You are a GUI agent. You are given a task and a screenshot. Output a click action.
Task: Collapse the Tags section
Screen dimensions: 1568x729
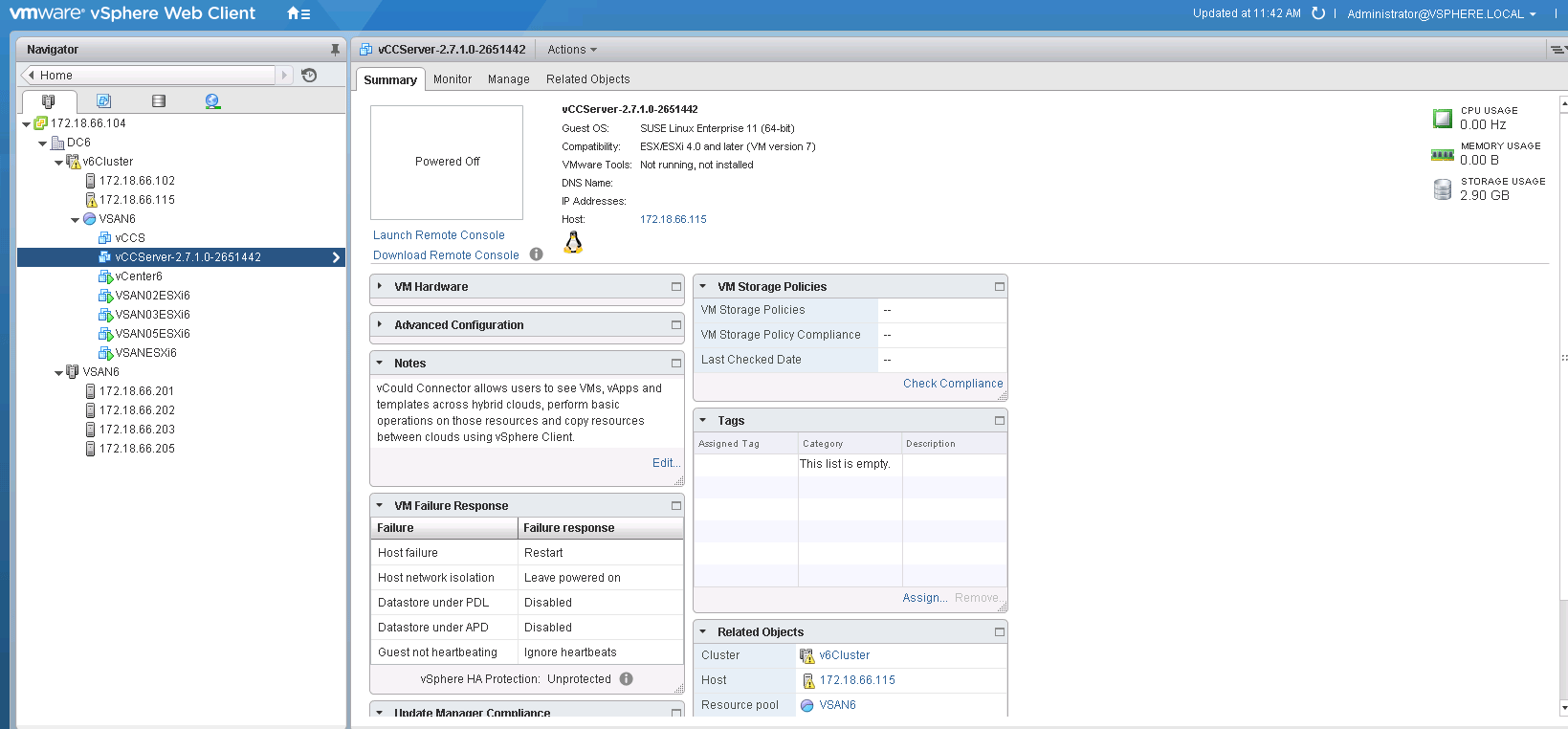click(x=703, y=420)
